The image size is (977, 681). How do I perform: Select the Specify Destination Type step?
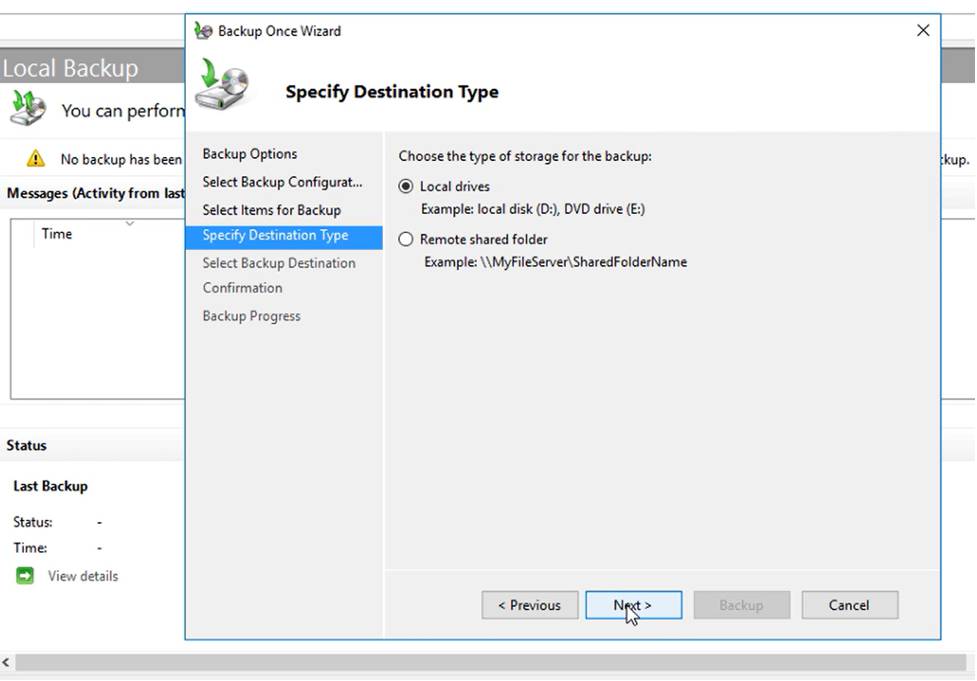point(275,236)
